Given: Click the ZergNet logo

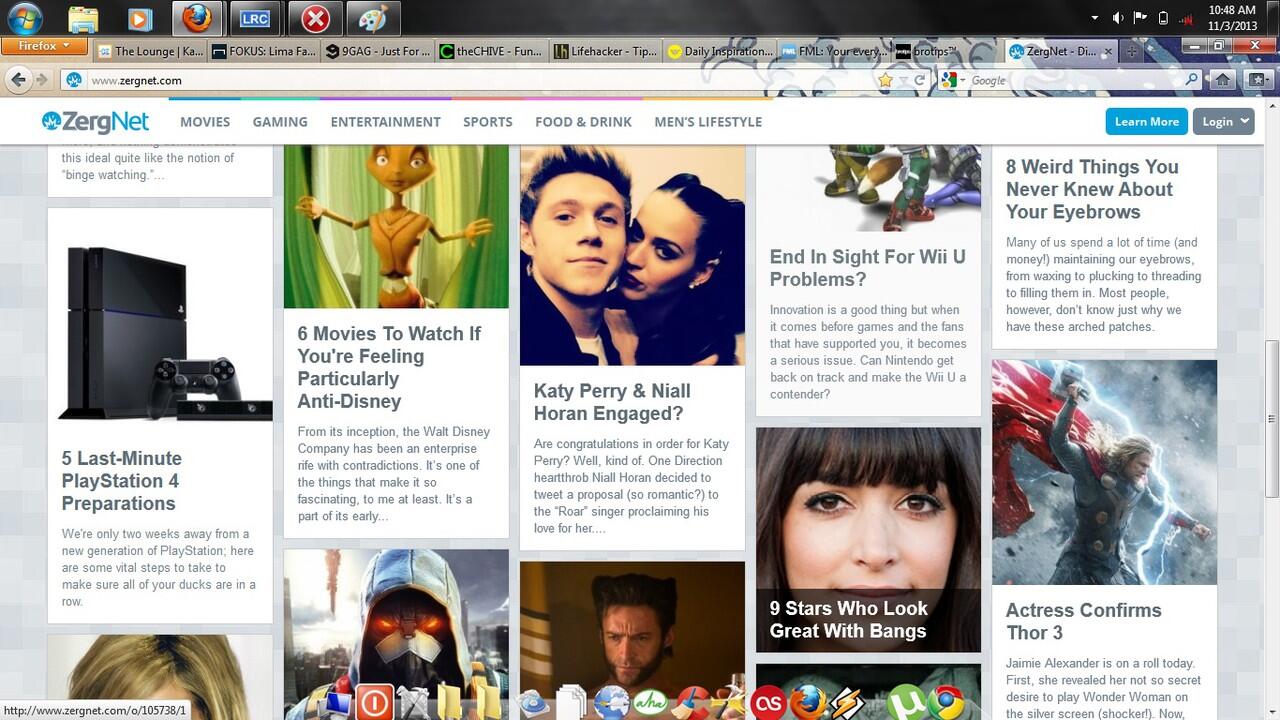Looking at the screenshot, I should tap(95, 121).
